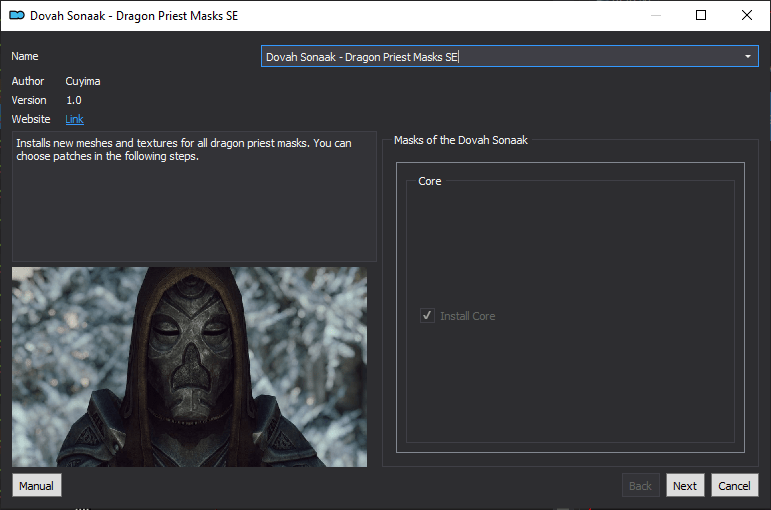Minimize the installer window
This screenshot has height=510, width=771.
tap(656, 15)
